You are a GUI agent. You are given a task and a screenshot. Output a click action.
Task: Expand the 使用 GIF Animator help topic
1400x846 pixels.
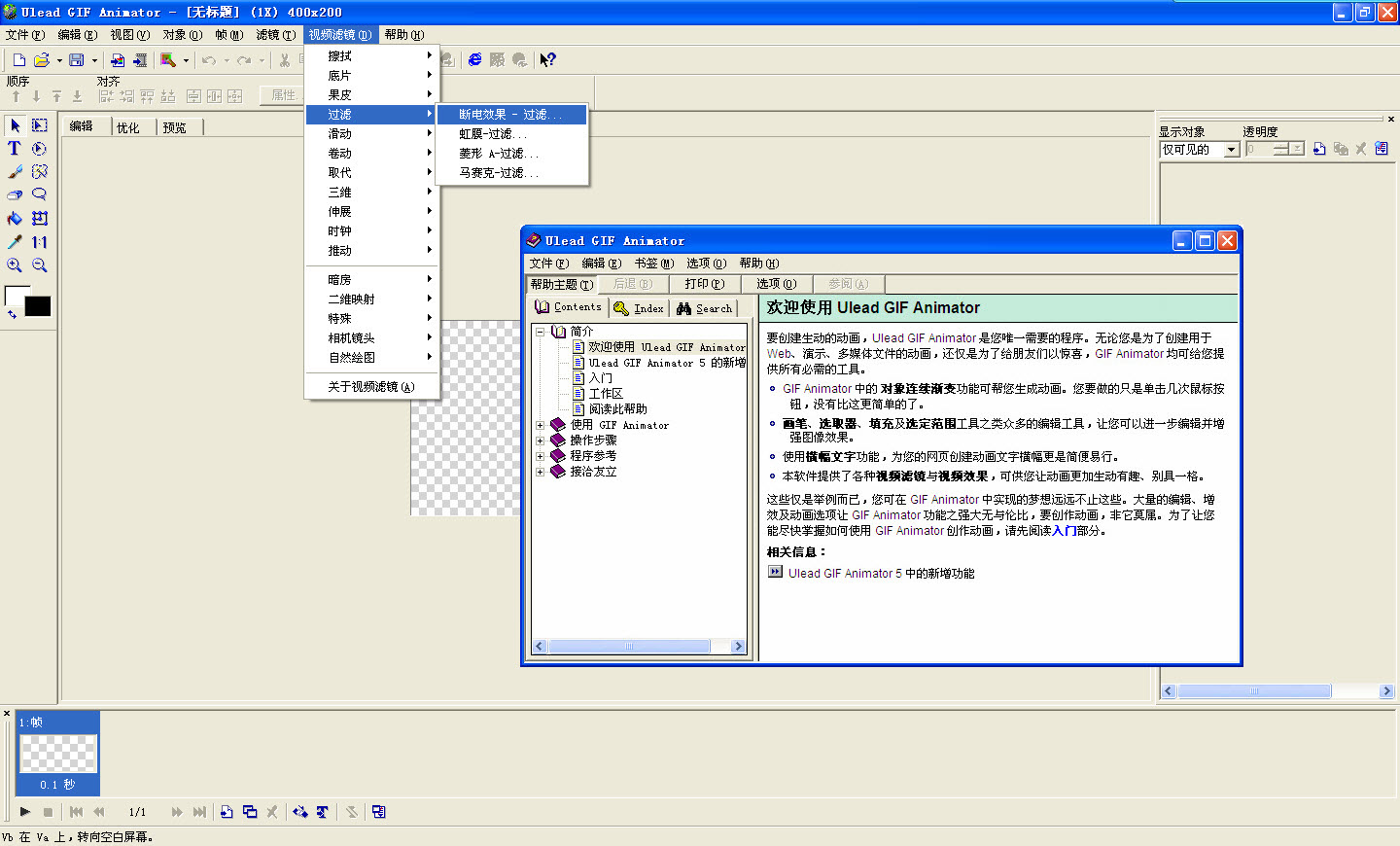[542, 424]
